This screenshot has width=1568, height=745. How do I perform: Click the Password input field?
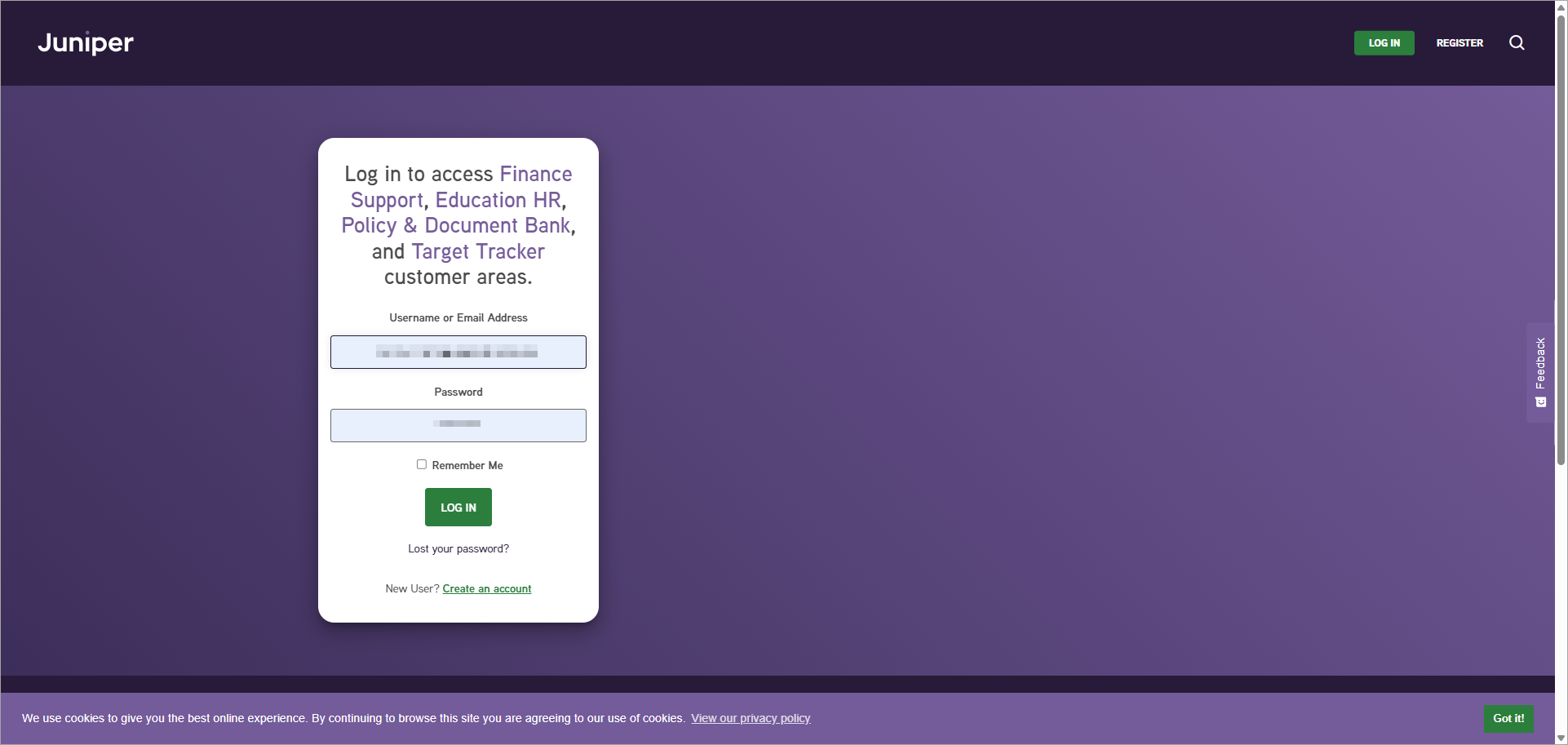tap(458, 425)
